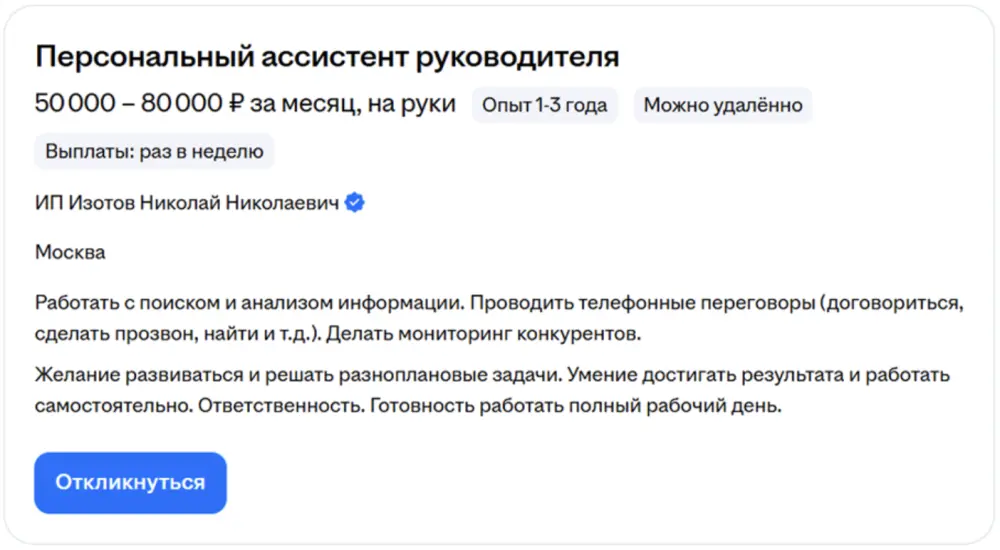Viewport: 1000px width, 550px height.
Task: Click the 'Выплаты: раз в неделю' tag
Action: pyautogui.click(x=154, y=152)
